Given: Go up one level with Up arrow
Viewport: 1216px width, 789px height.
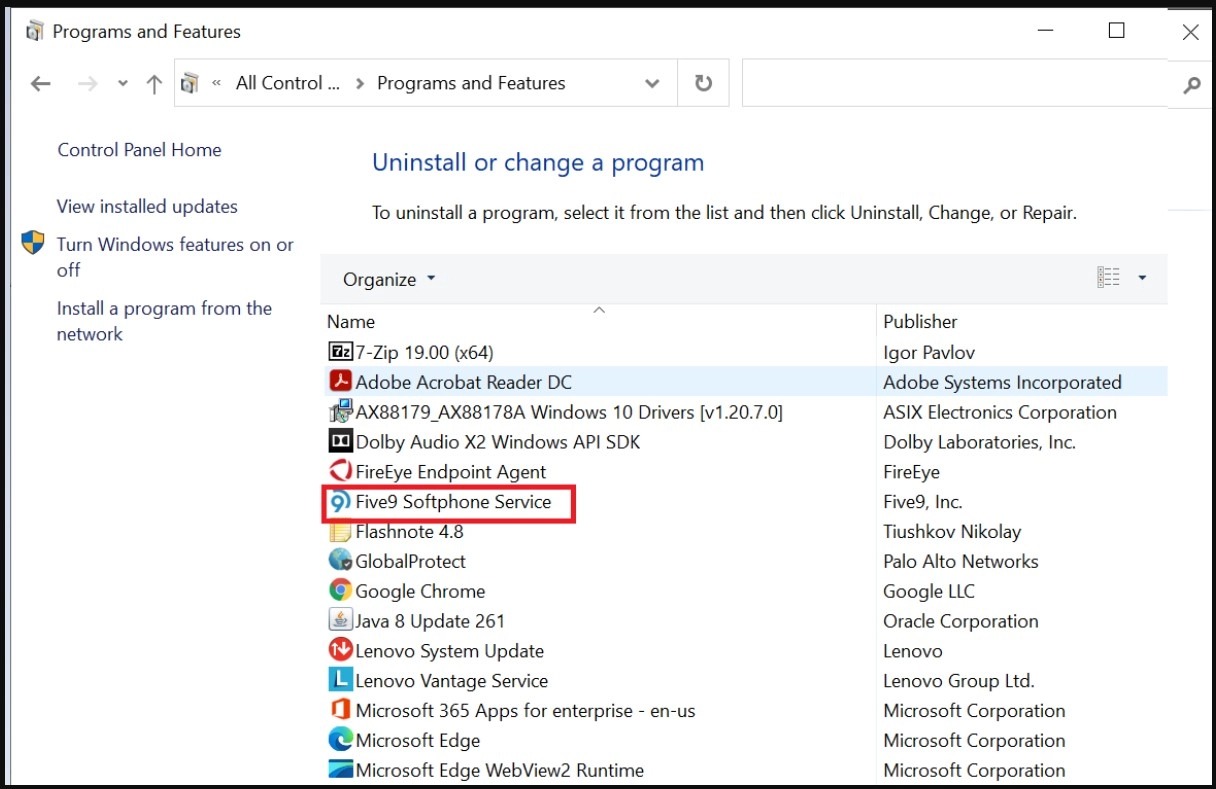Looking at the screenshot, I should coord(154,84).
